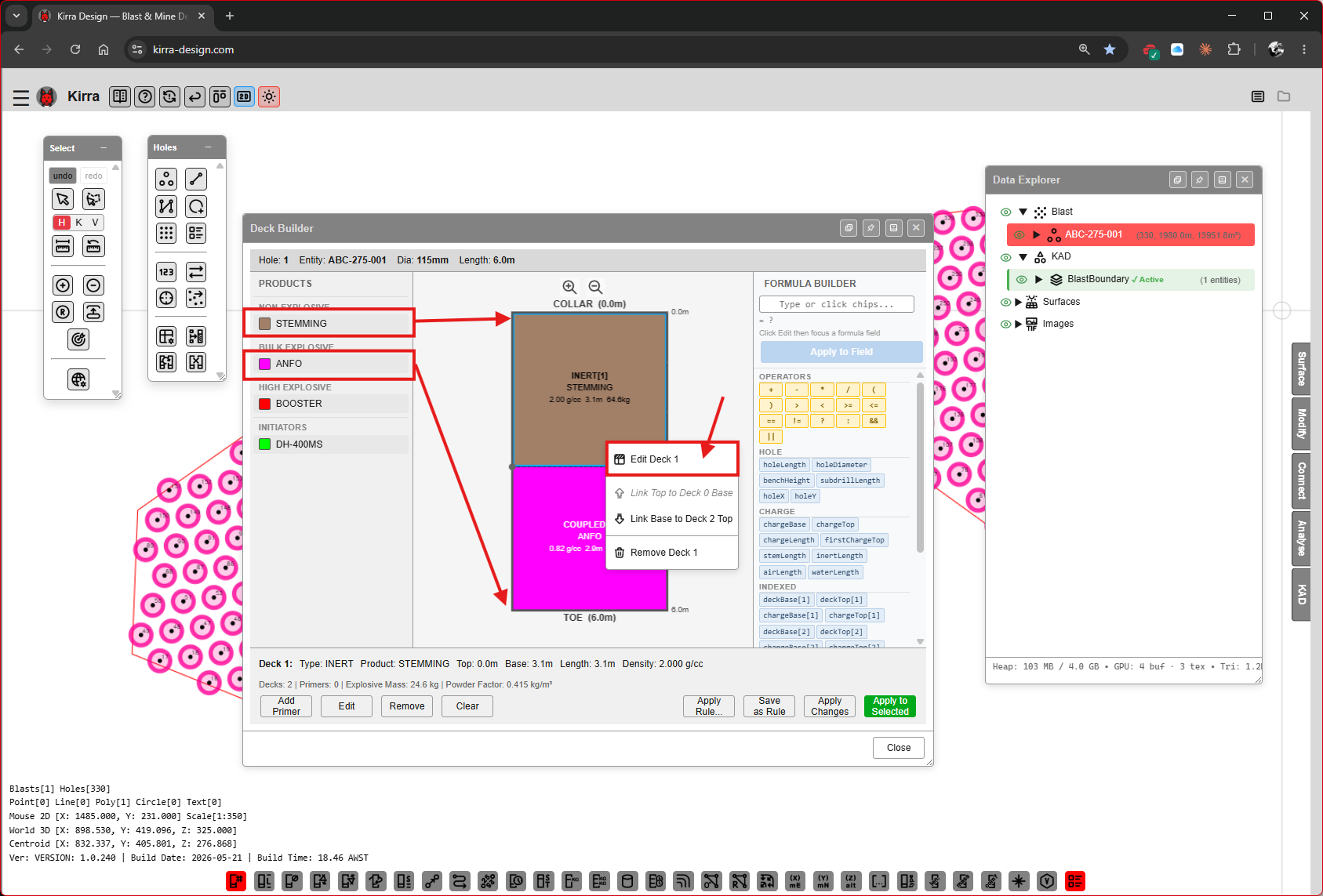
Task: Click the red hole-ID display icon in bottom toolbar
Action: coord(236,881)
